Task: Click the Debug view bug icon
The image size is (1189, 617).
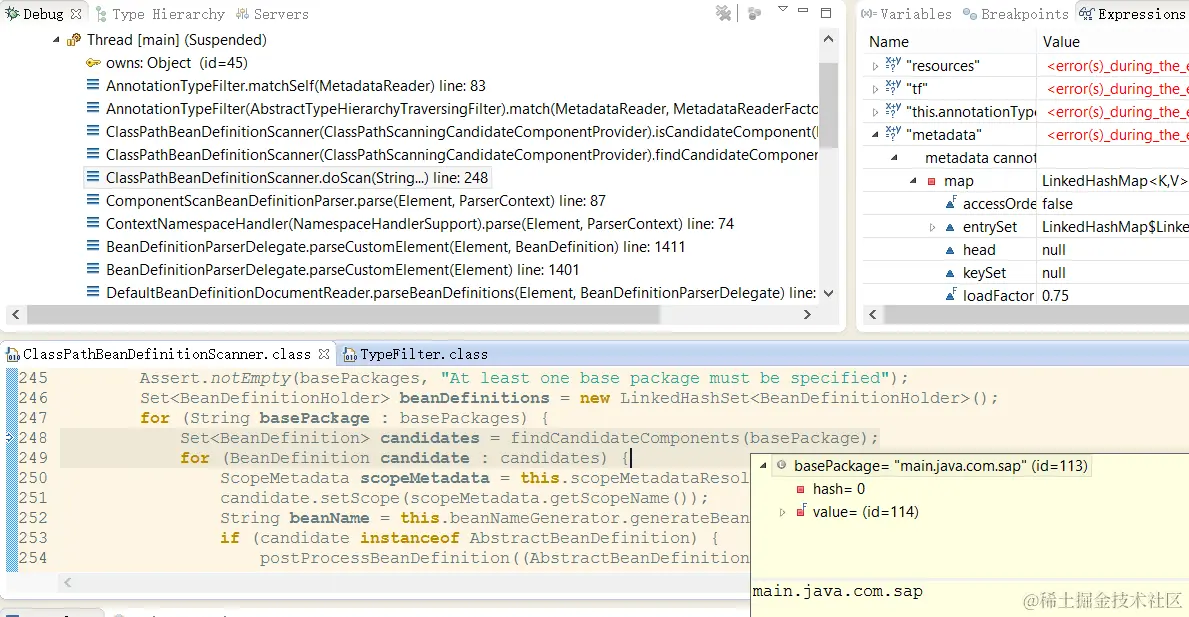Action: (12, 14)
